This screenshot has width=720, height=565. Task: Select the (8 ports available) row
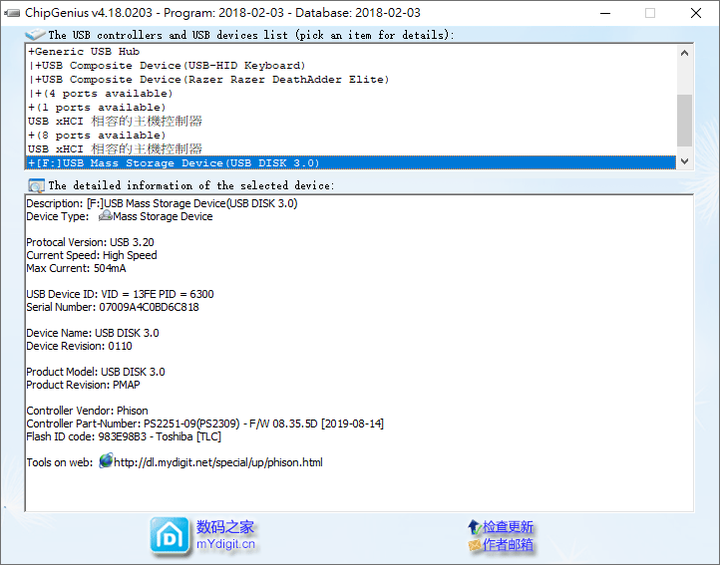pos(350,135)
